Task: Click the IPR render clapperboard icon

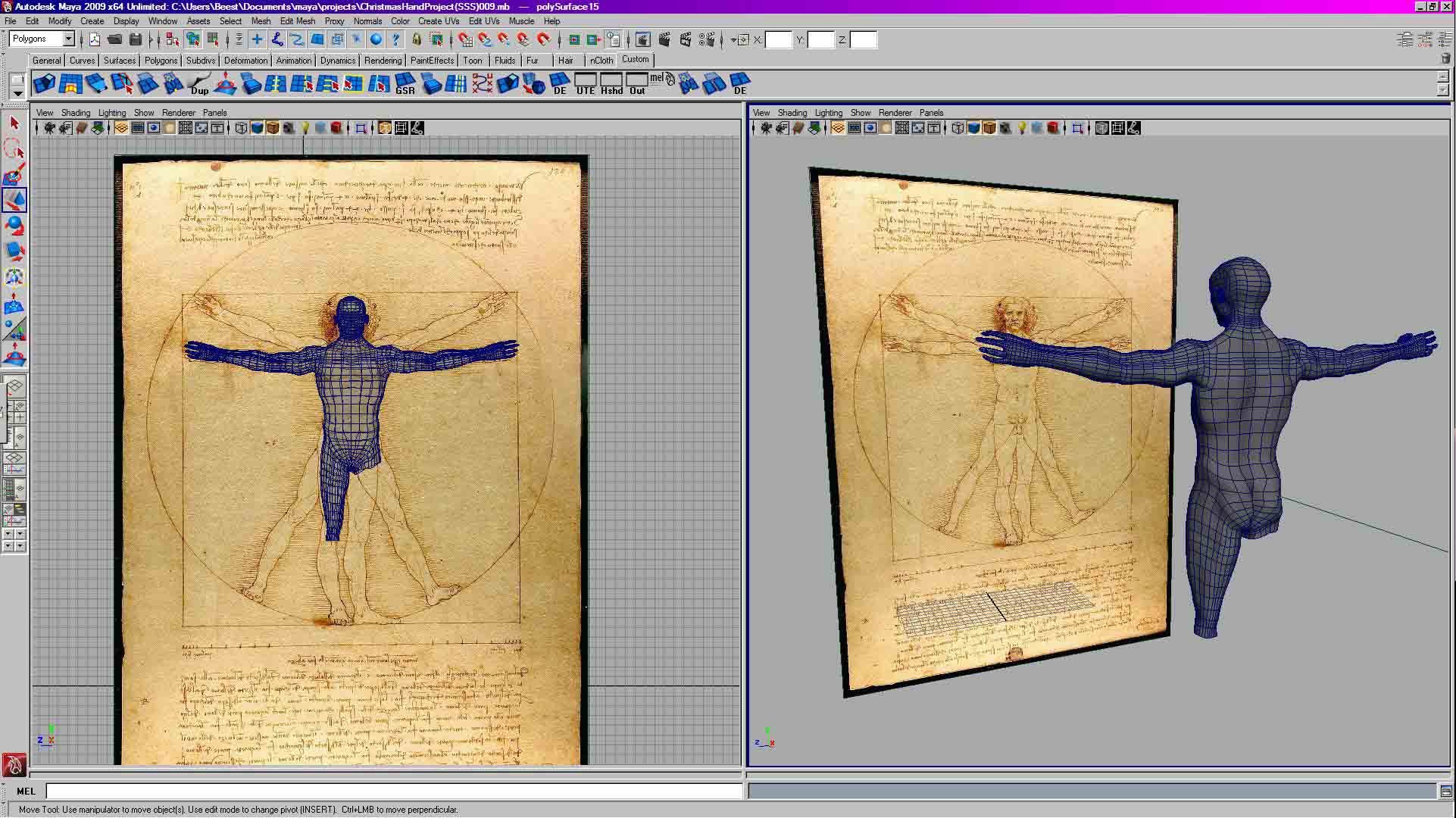Action: (x=686, y=39)
